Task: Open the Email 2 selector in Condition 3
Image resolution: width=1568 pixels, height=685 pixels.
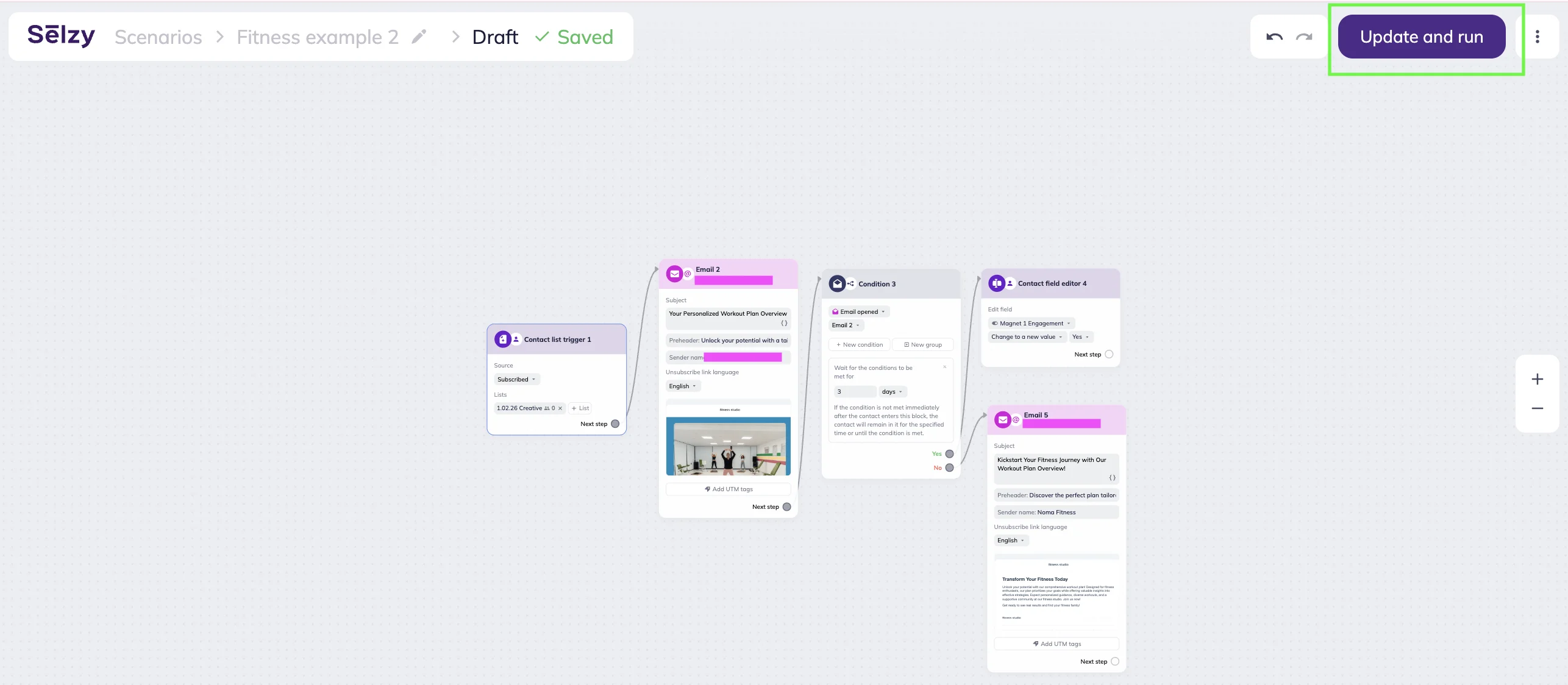Action: (846, 325)
